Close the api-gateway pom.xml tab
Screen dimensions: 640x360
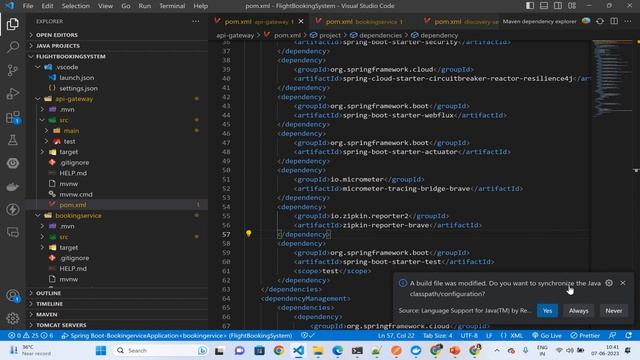pyautogui.click(x=301, y=21)
